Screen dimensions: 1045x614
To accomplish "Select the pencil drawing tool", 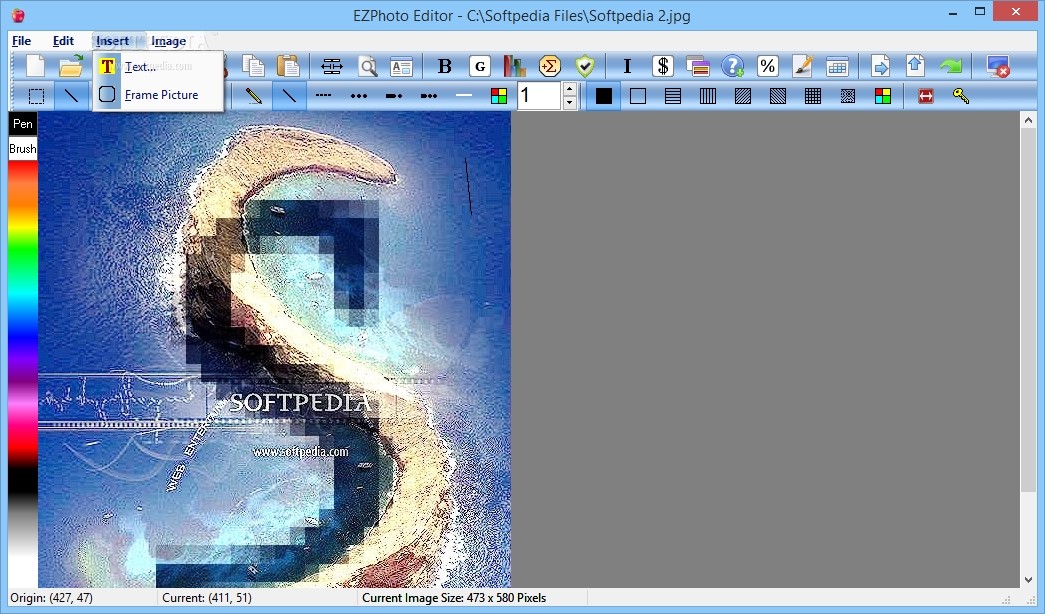I will 253,96.
